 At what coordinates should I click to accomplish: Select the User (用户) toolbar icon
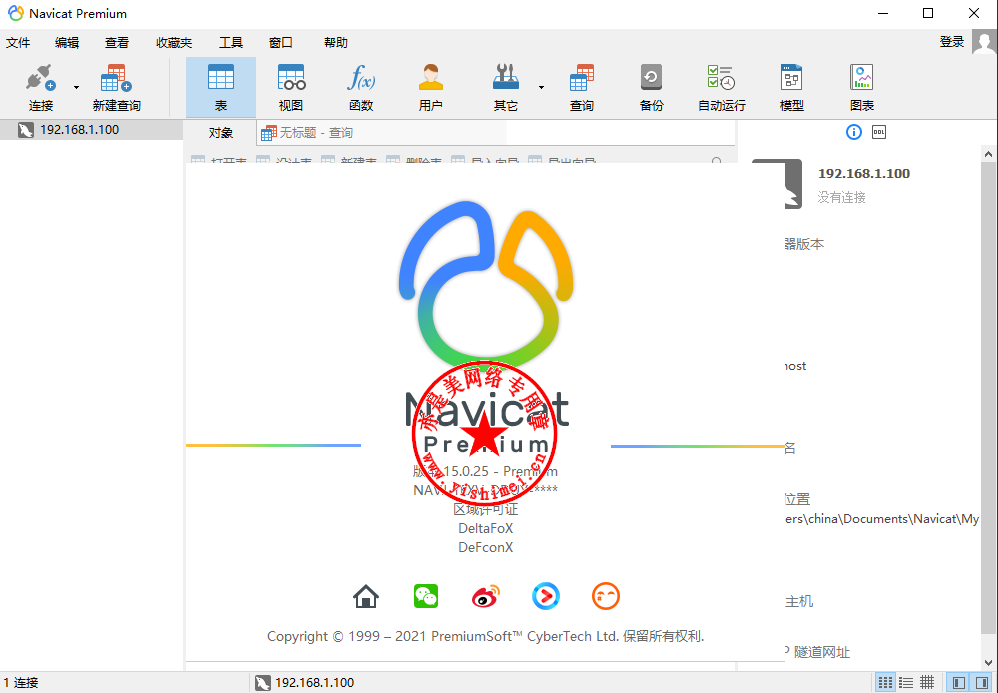tap(430, 78)
